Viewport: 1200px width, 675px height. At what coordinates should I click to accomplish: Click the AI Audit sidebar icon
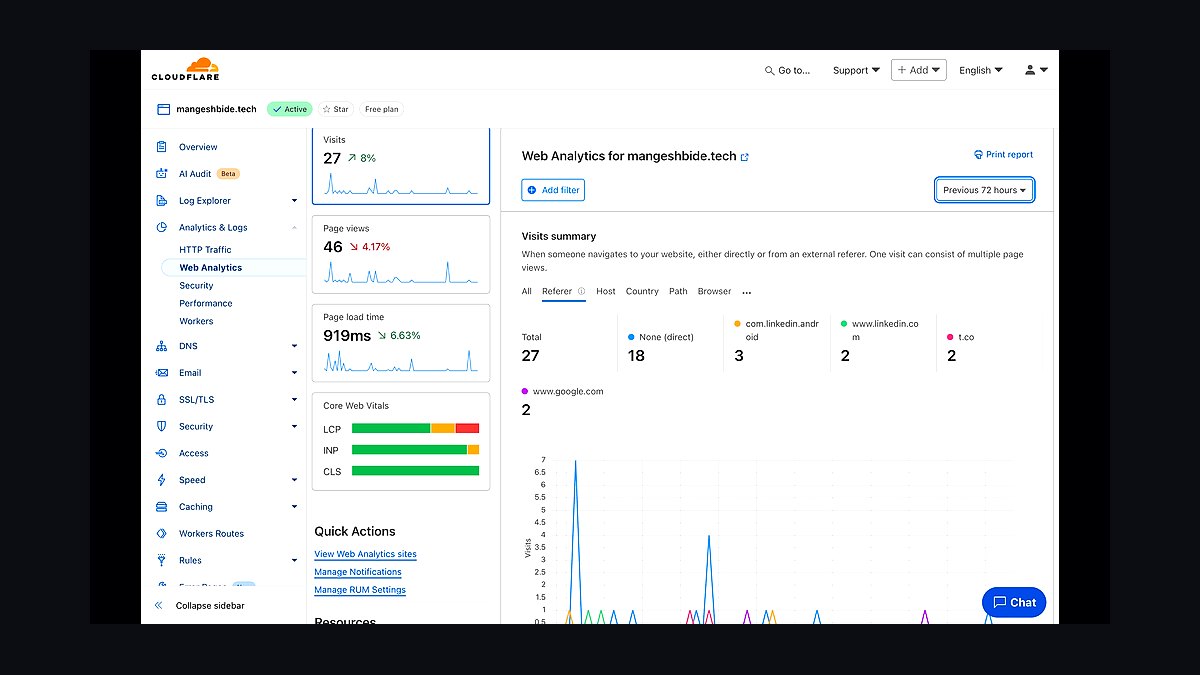click(162, 174)
